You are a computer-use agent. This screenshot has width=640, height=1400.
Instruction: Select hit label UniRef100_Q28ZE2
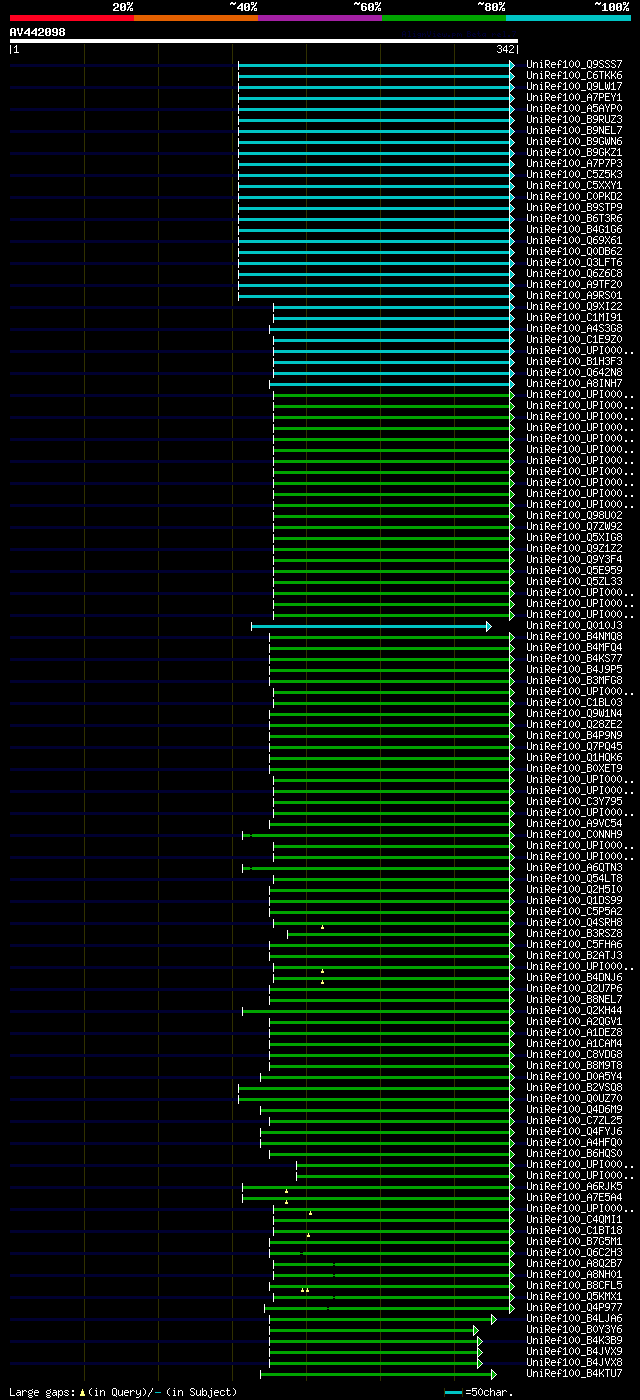[574, 724]
